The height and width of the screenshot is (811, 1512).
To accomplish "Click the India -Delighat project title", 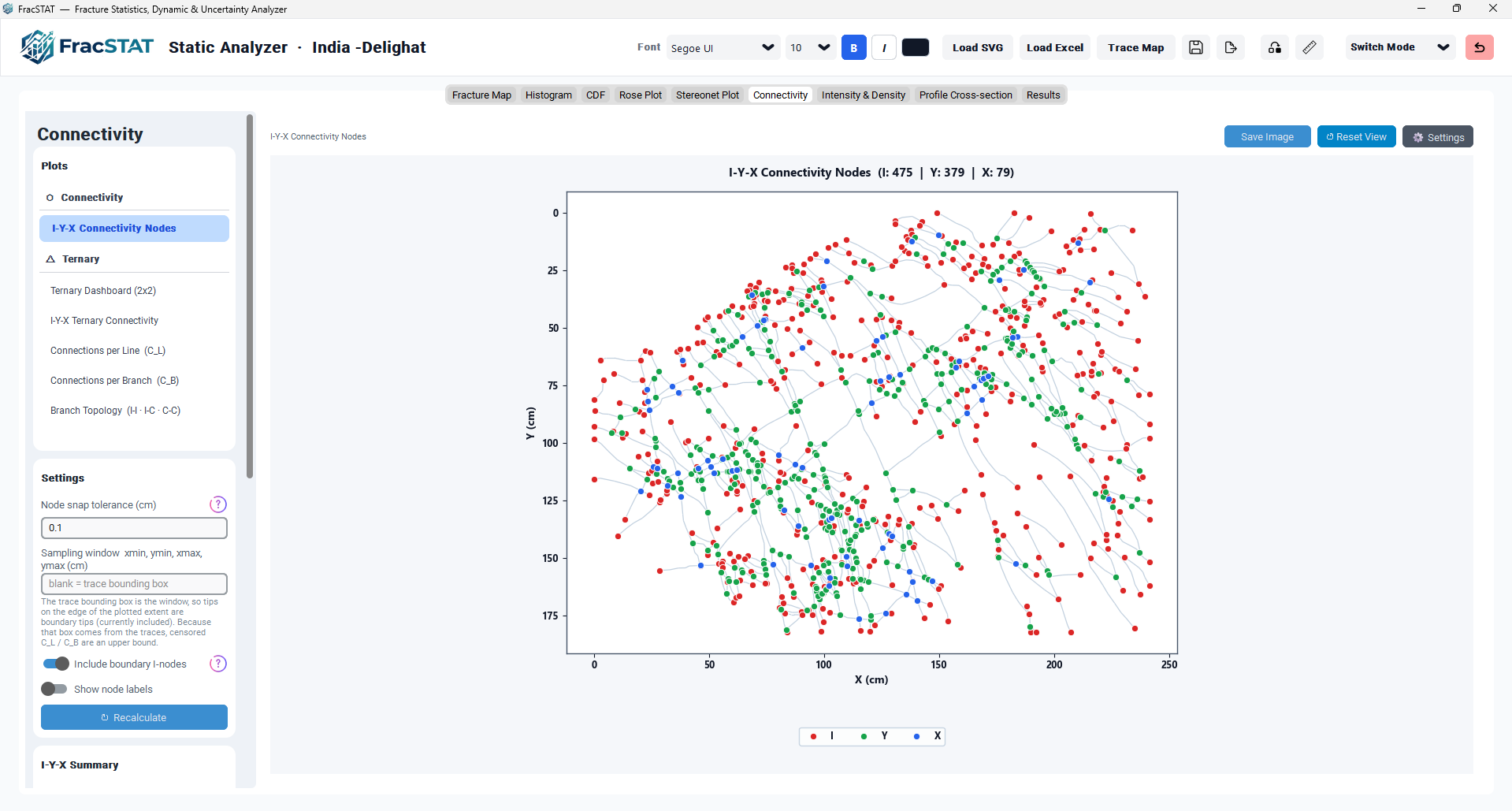I will click(369, 47).
